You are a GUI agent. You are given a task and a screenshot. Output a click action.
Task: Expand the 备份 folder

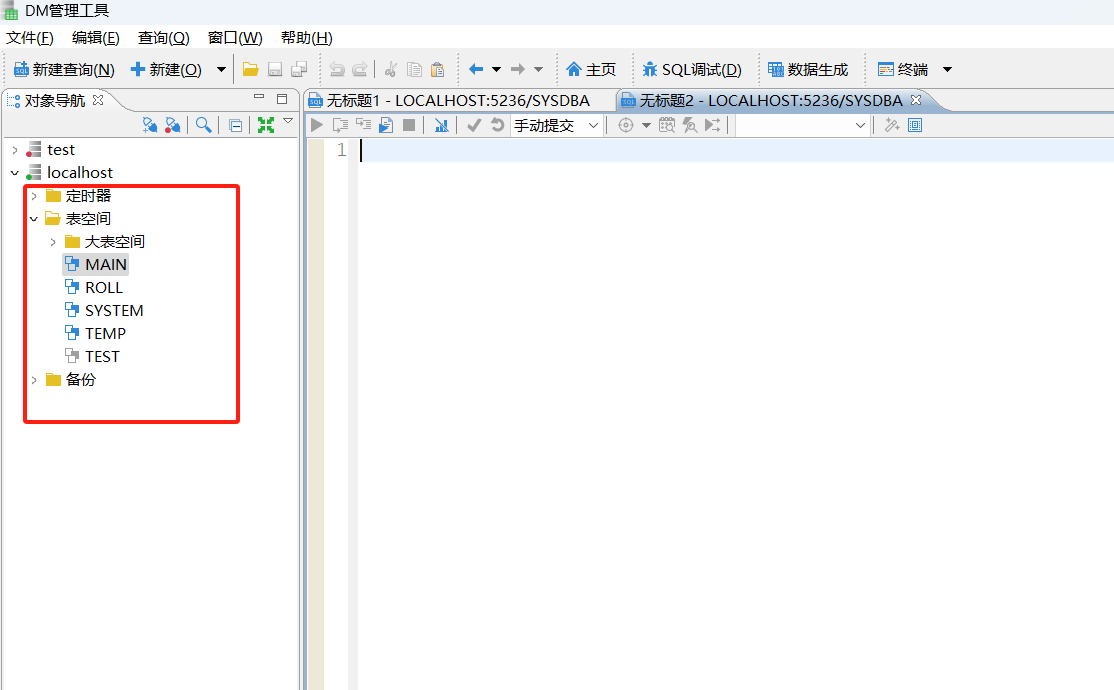point(34,380)
